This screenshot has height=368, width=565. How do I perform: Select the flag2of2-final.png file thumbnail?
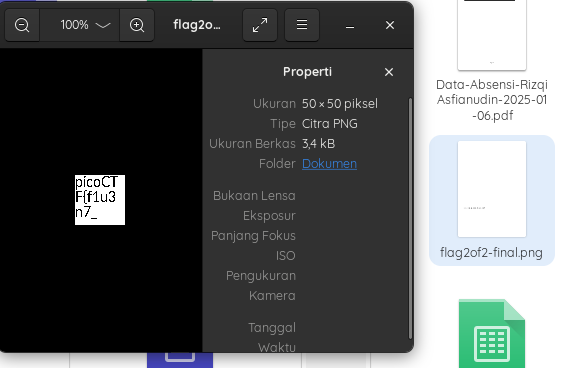[x=492, y=189]
